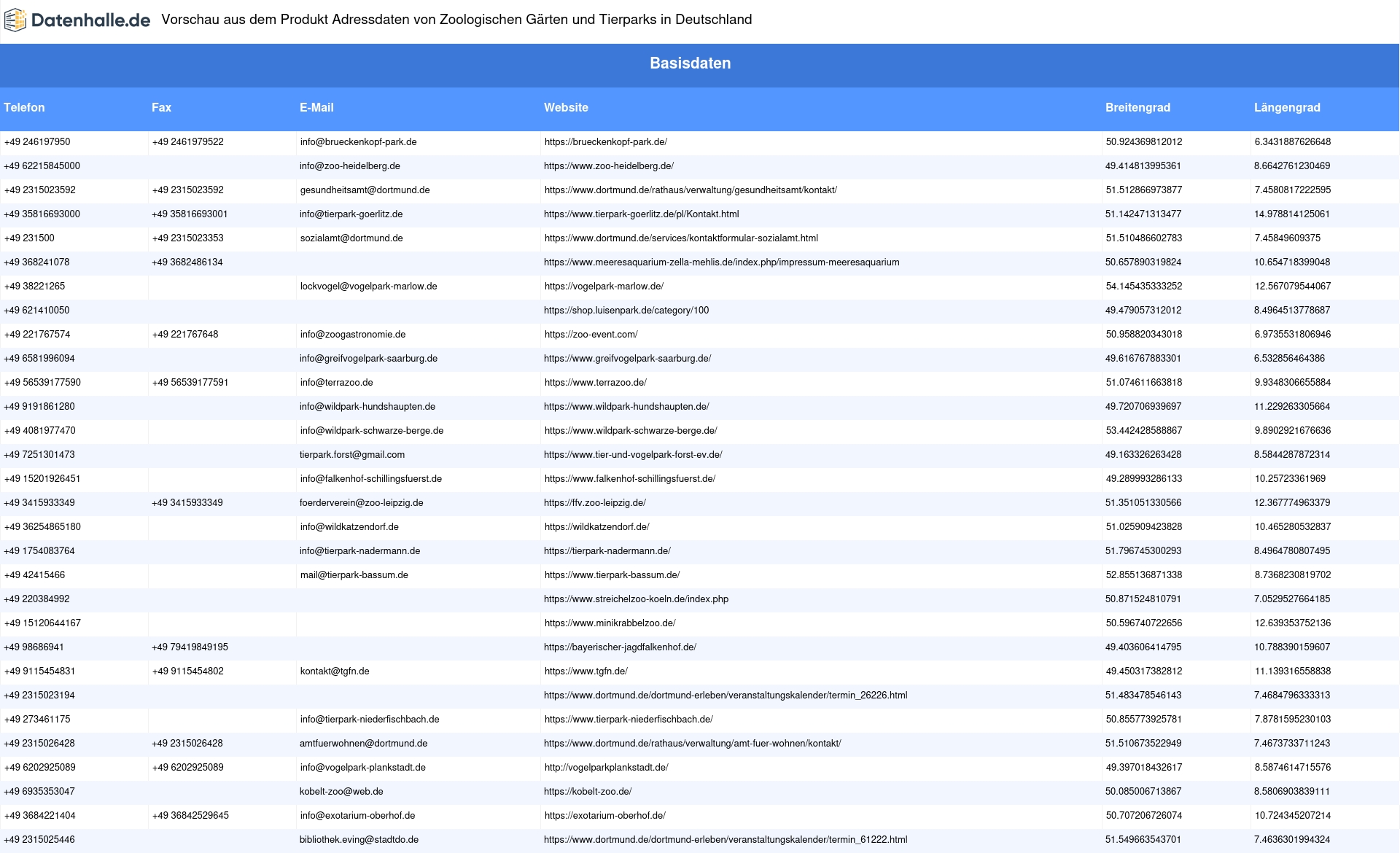The height and width of the screenshot is (853, 1400).
Task: Click the Website column header
Action: [566, 107]
